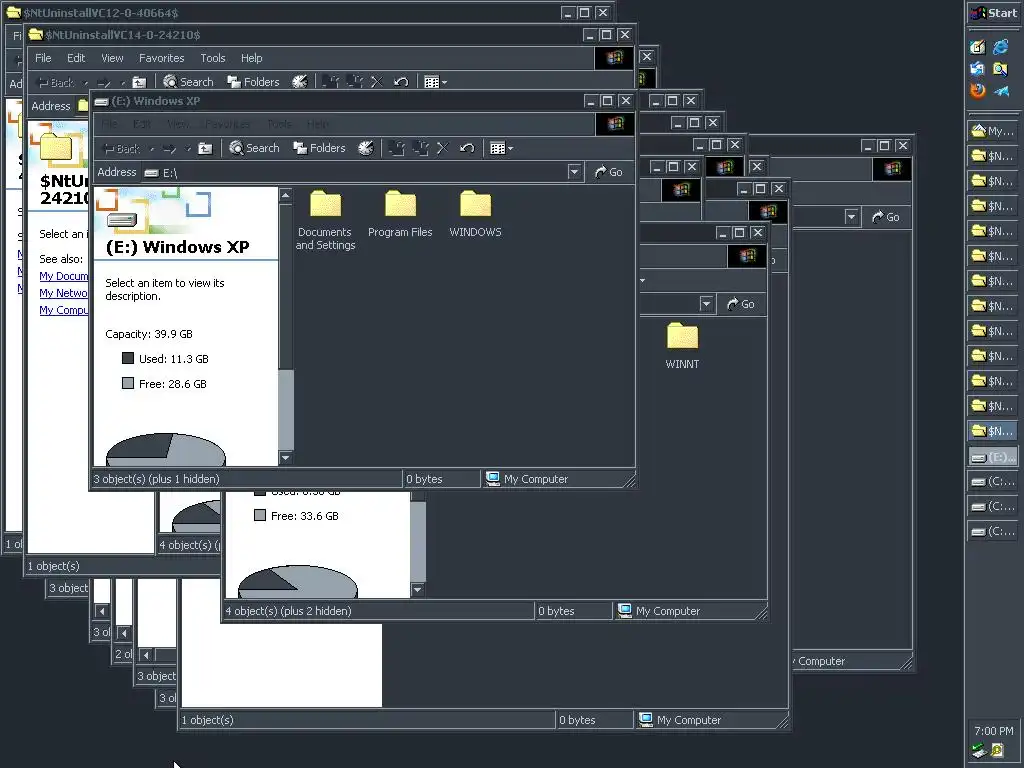1024x768 pixels.
Task: Click the dark Used: 11.3 GB legend swatch
Action: [x=128, y=359]
